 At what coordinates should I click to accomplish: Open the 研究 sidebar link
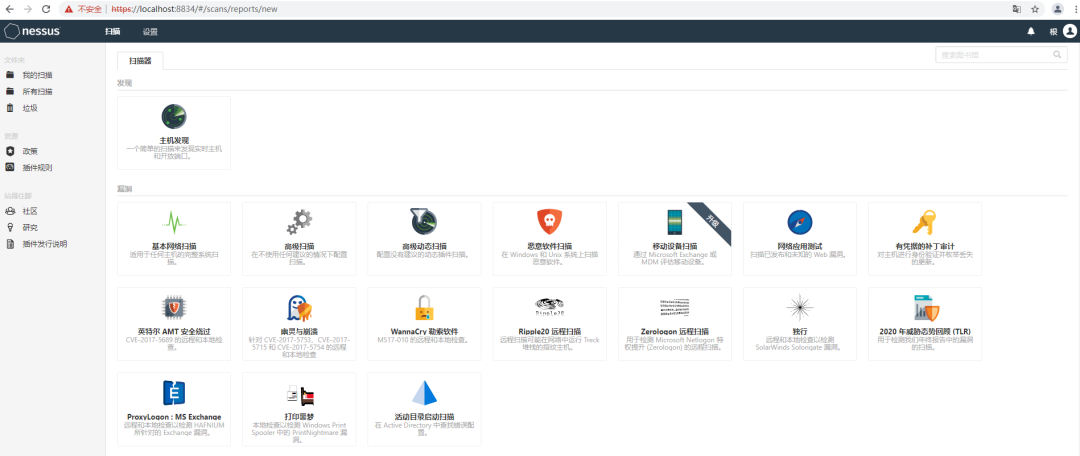[30, 227]
